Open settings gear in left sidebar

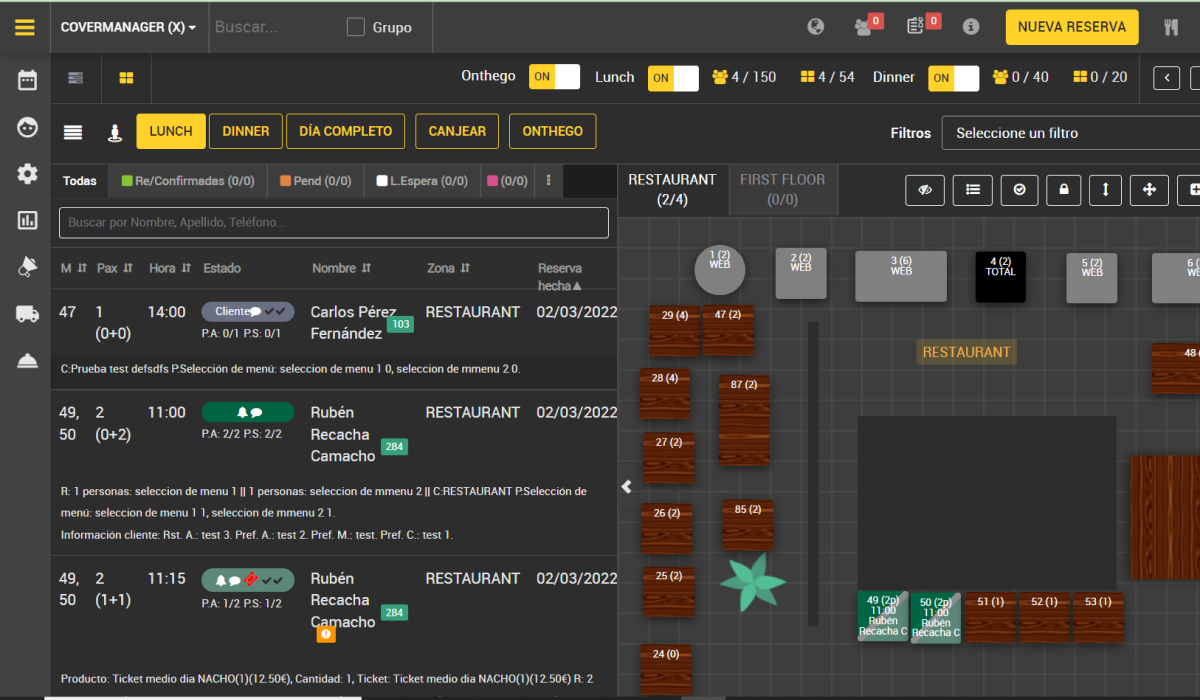point(27,173)
